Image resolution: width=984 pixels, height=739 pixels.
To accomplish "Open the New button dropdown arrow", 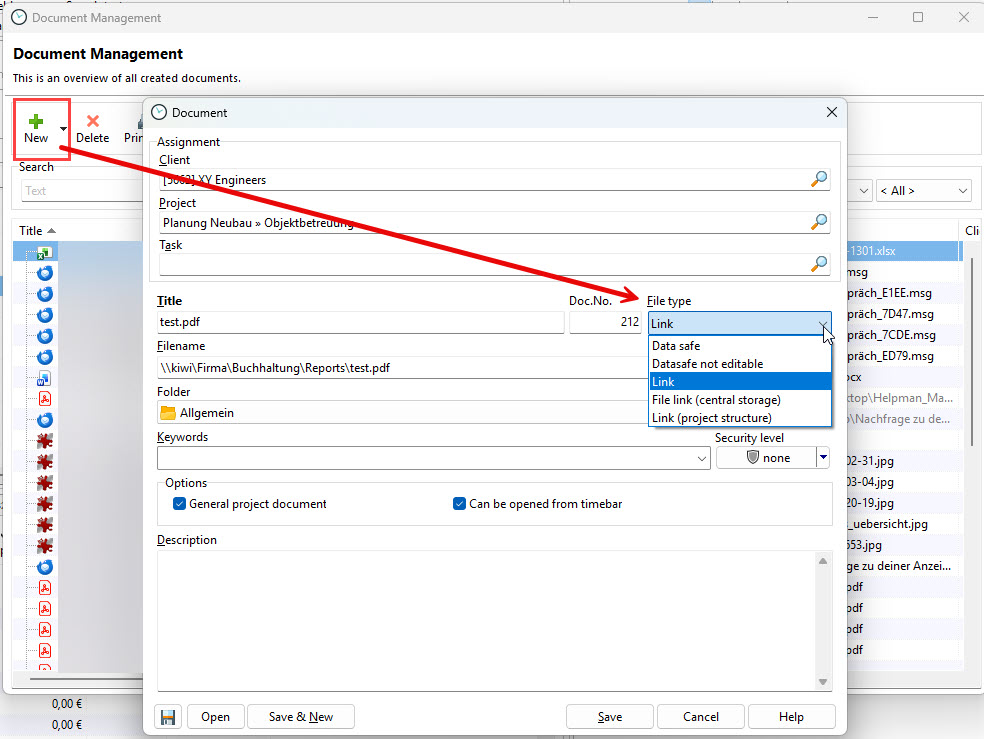I will click(63, 129).
